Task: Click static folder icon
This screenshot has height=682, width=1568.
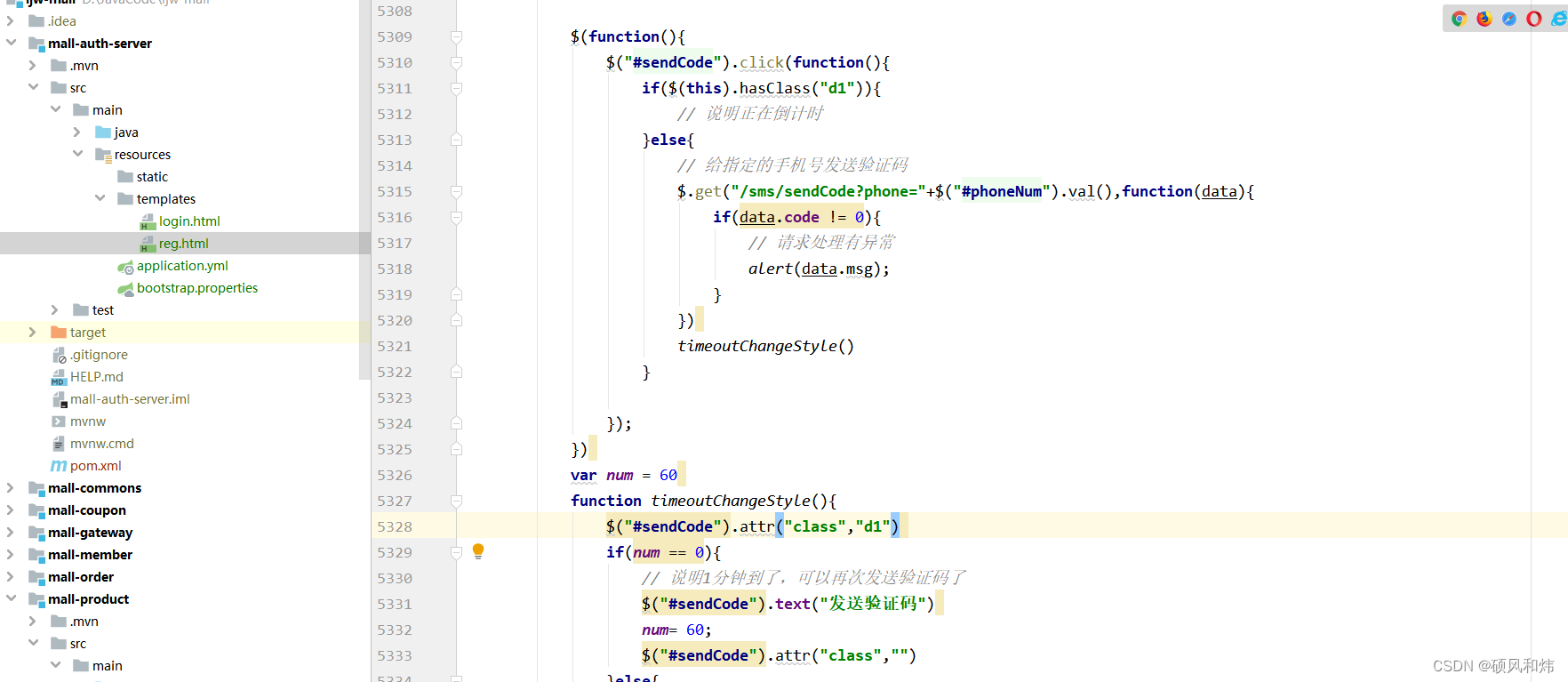Action: (125, 177)
